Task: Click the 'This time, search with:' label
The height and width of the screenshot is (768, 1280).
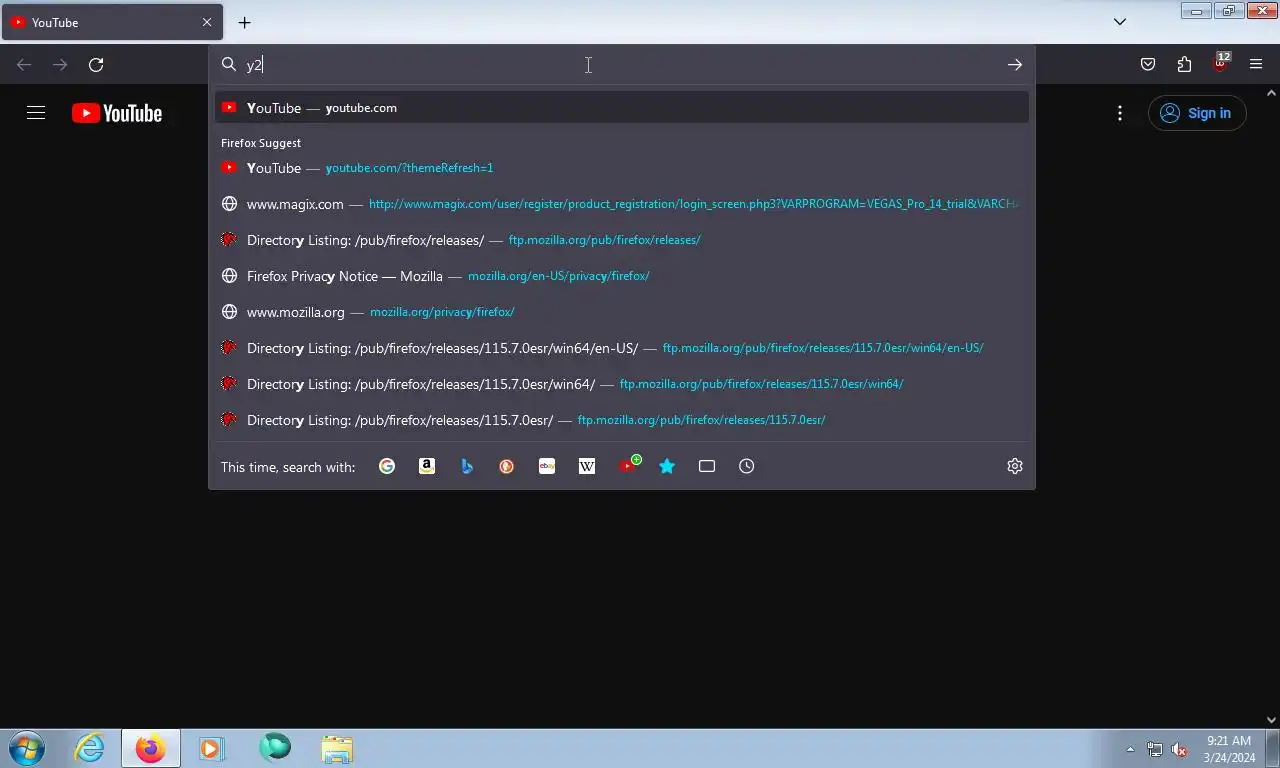Action: [288, 467]
